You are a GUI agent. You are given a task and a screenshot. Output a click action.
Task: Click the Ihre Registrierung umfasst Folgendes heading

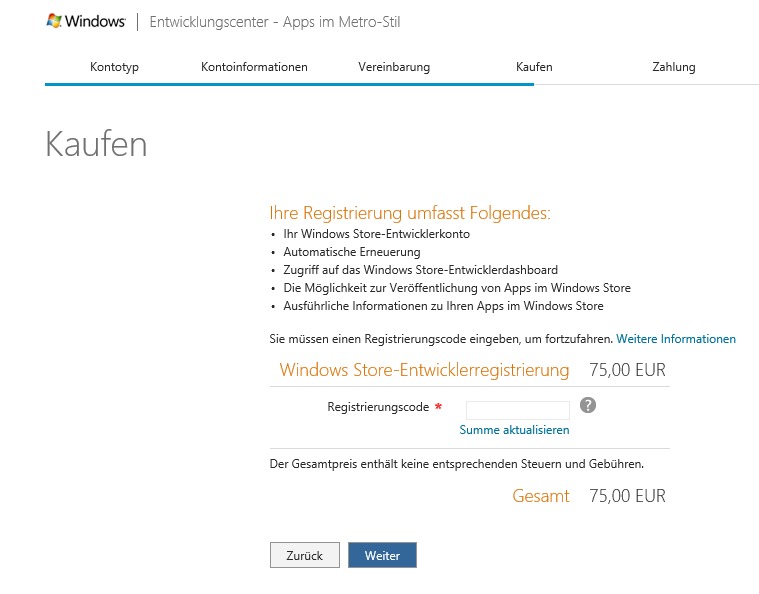click(410, 213)
